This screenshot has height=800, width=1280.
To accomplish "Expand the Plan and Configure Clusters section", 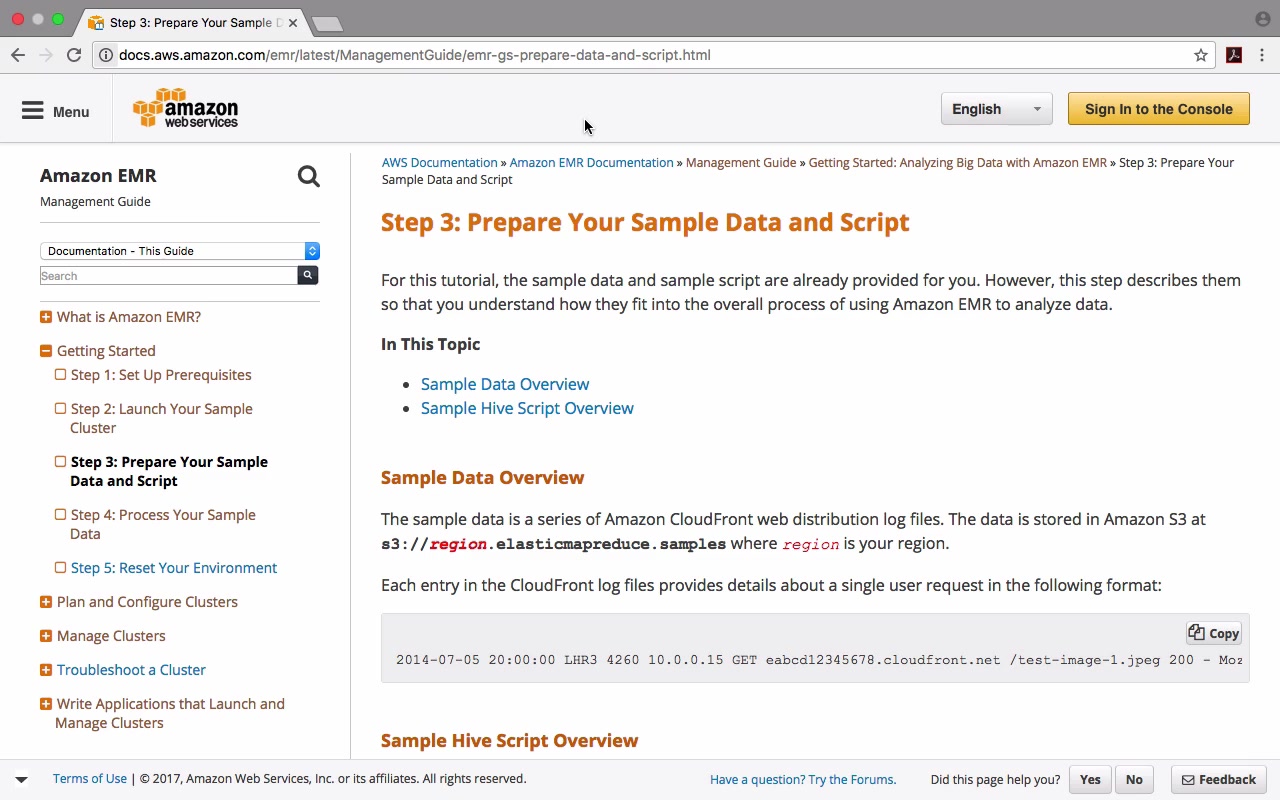I will pos(46,602).
